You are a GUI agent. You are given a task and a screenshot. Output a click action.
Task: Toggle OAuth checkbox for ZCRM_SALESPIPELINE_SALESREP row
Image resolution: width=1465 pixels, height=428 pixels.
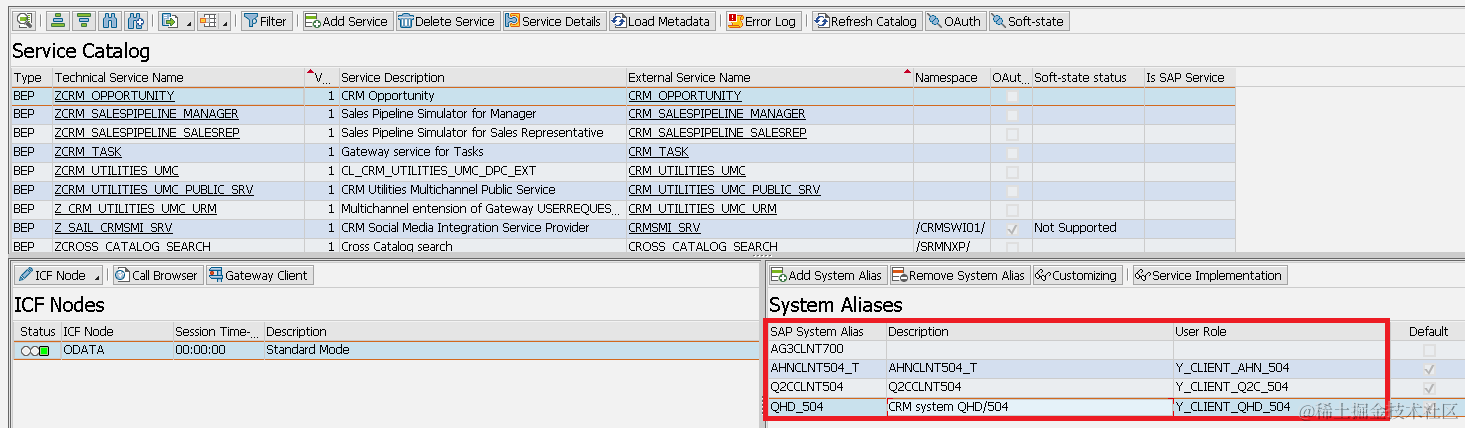coord(1011,133)
